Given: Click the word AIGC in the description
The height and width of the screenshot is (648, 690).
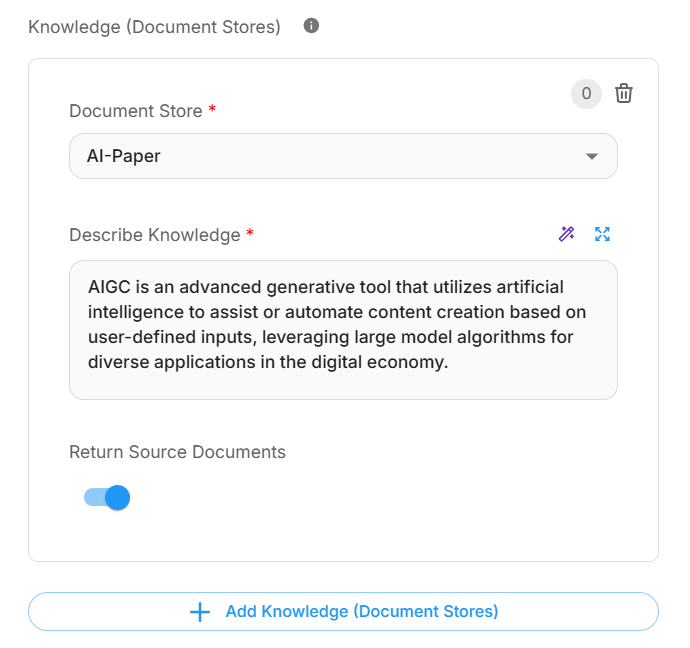Looking at the screenshot, I should pos(108,288).
